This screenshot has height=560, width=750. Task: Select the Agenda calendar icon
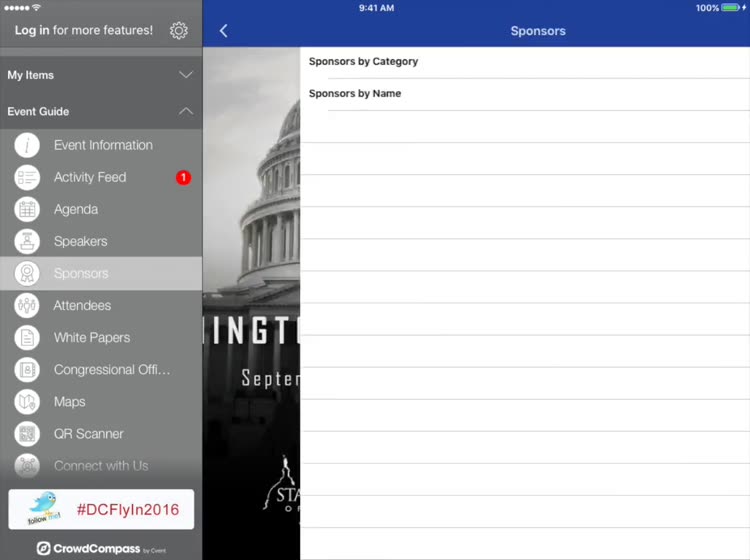27,209
